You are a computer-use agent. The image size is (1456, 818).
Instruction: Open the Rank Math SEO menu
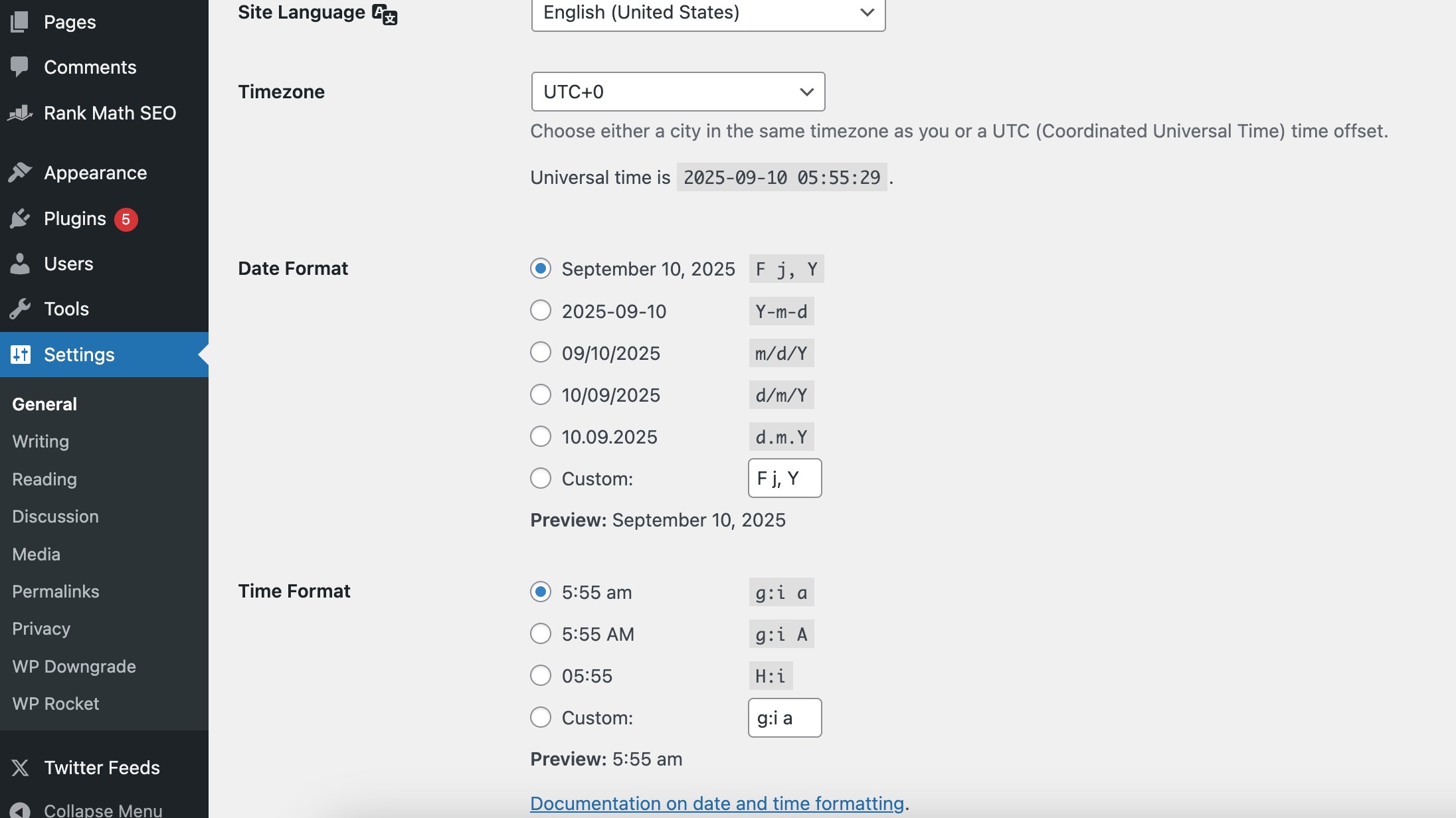pos(104,113)
